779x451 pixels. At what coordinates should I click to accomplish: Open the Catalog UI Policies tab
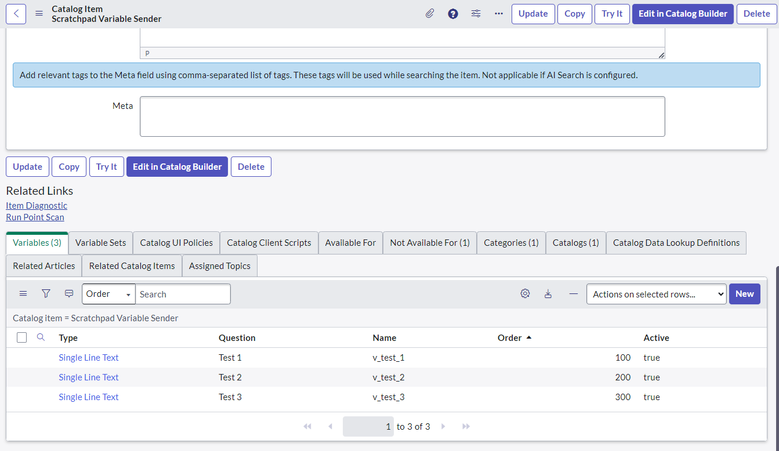(176, 243)
